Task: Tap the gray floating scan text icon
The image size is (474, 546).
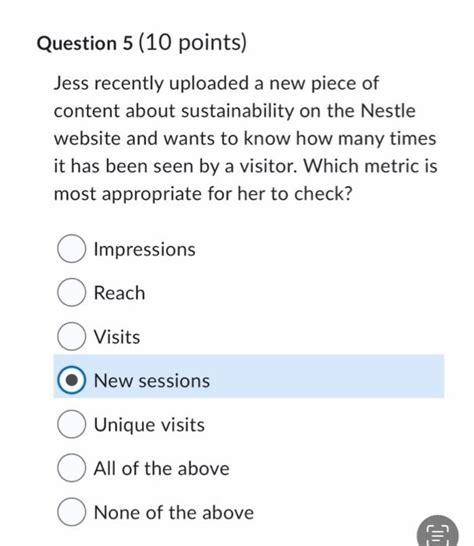Action: pyautogui.click(x=437, y=531)
